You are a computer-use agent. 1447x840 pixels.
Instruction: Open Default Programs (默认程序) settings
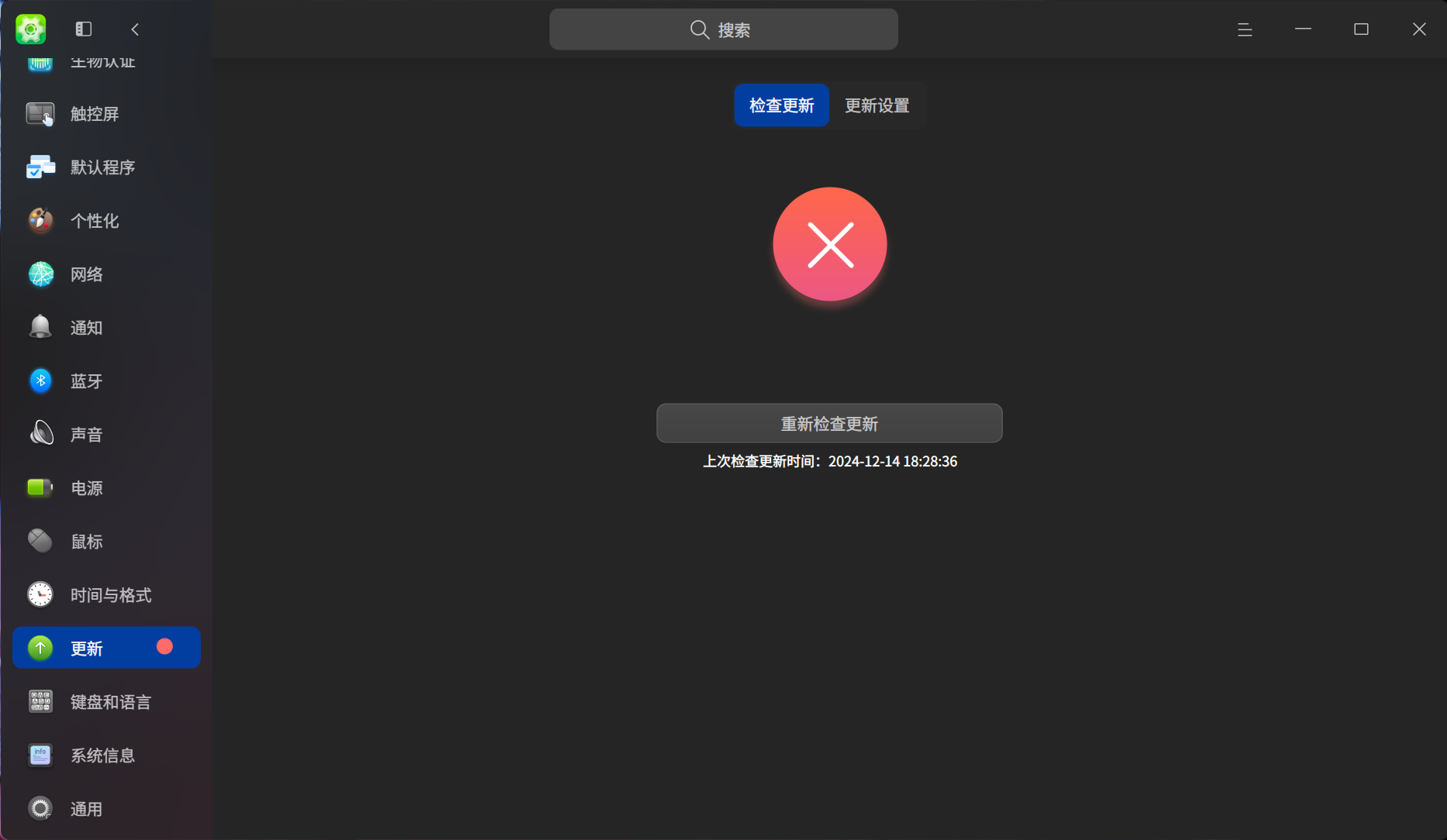pos(102,167)
